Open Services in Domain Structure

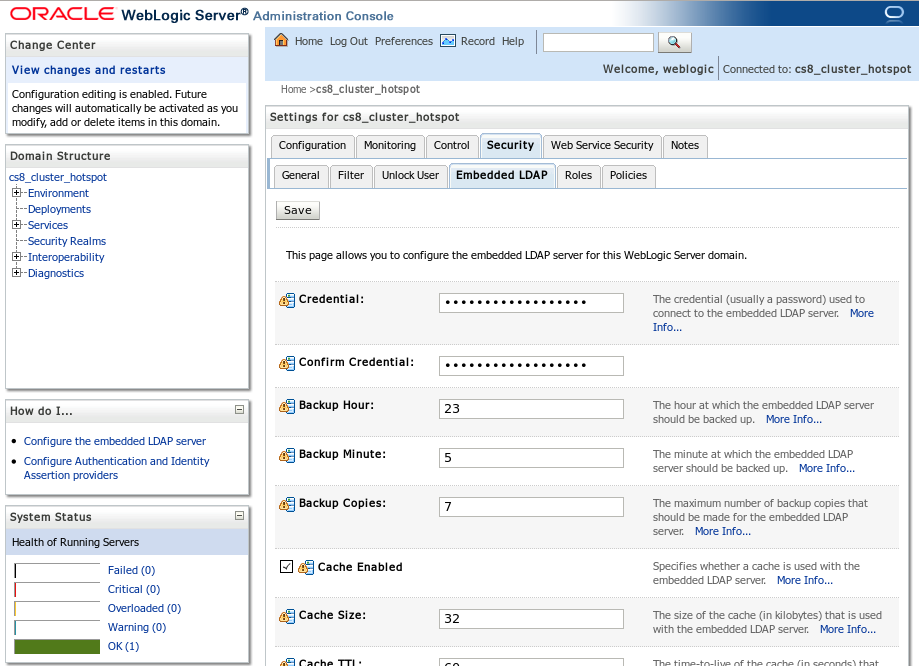tap(48, 225)
